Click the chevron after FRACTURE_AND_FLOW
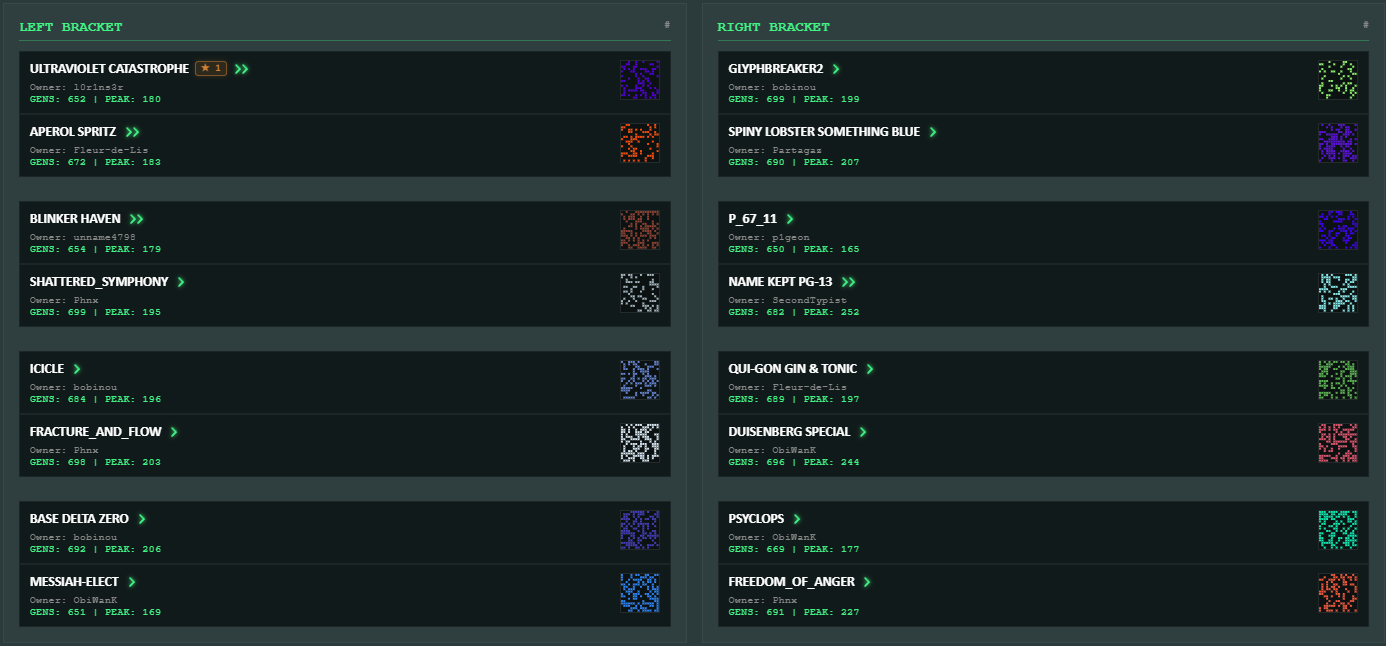1386x646 pixels. 174,432
